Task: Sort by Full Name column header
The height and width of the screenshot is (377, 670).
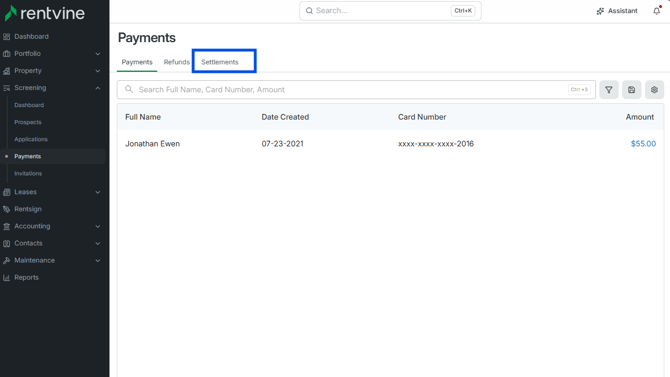Action: click(x=143, y=117)
